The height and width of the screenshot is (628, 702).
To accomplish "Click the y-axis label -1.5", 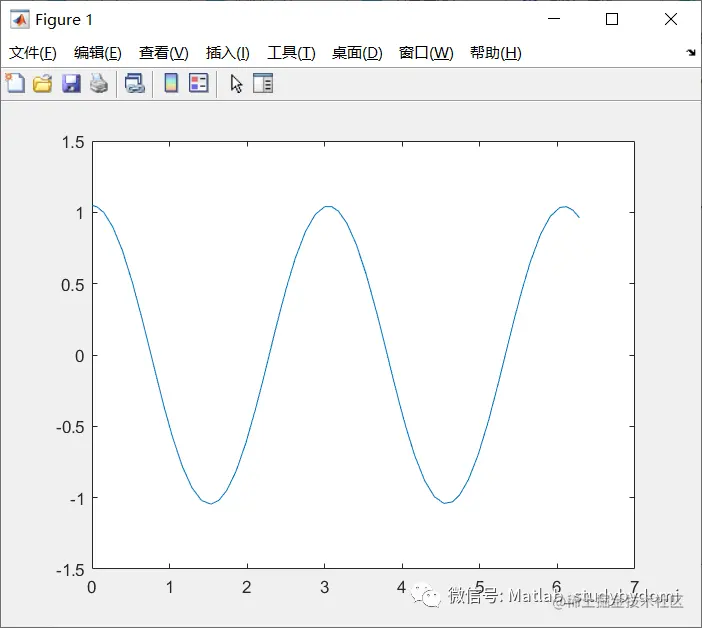I will [70, 570].
